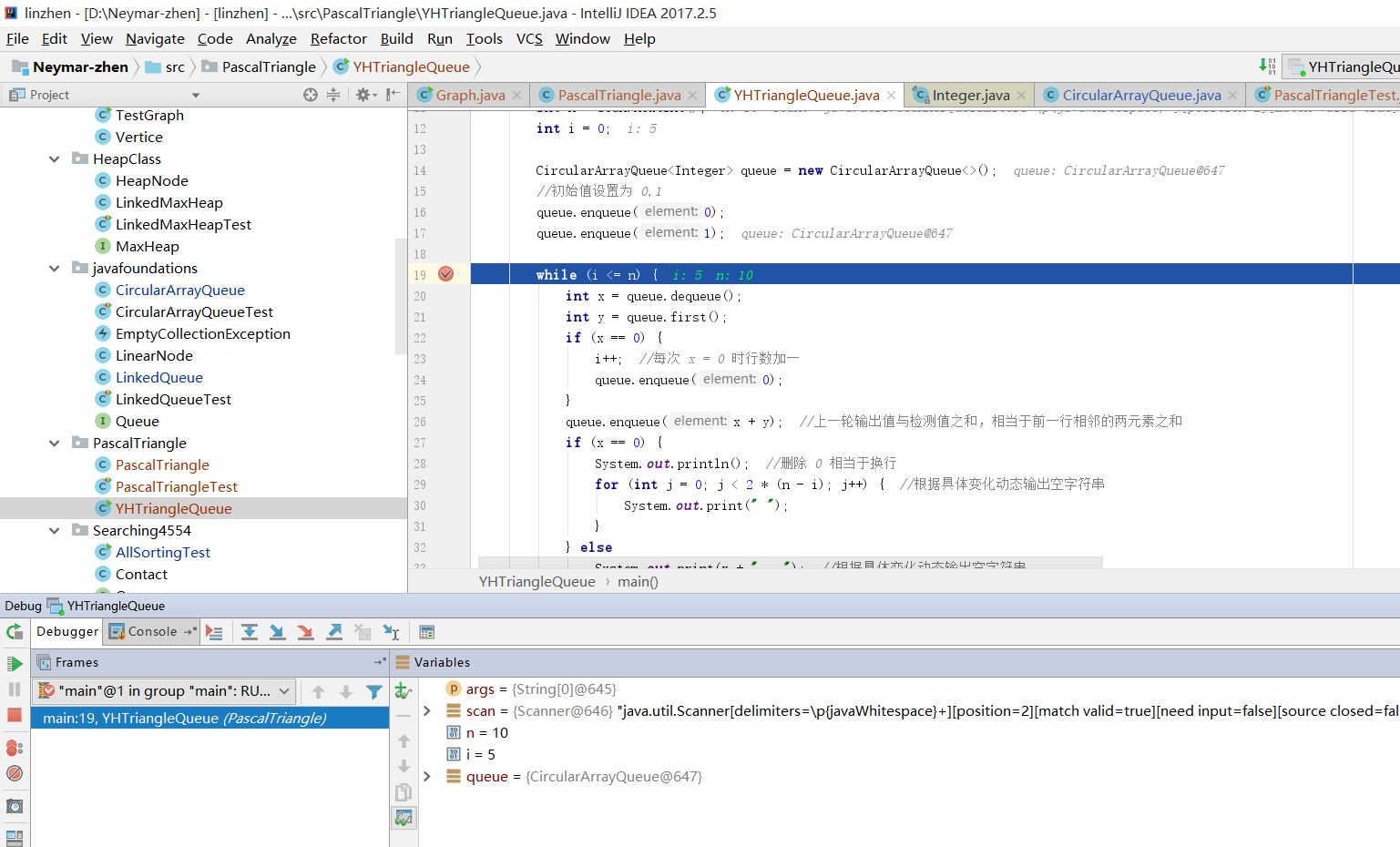This screenshot has height=847, width=1400.
Task: Click YHTriangleQueue breadcrumb in navigation bar
Action: 403,66
